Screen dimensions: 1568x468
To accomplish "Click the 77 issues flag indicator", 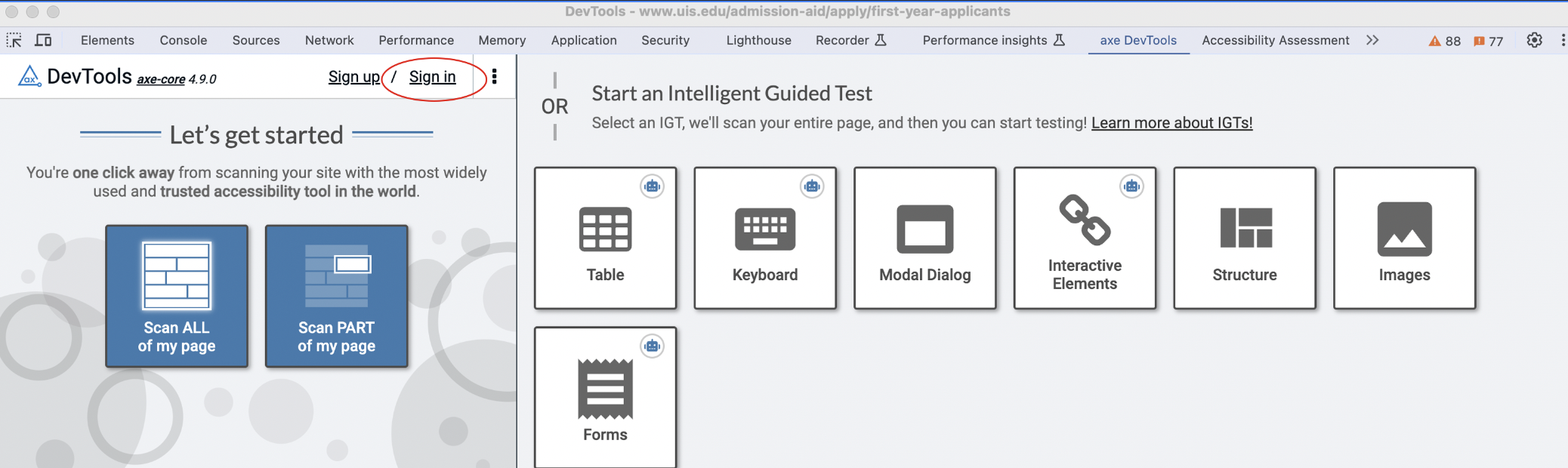I will click(x=1488, y=41).
